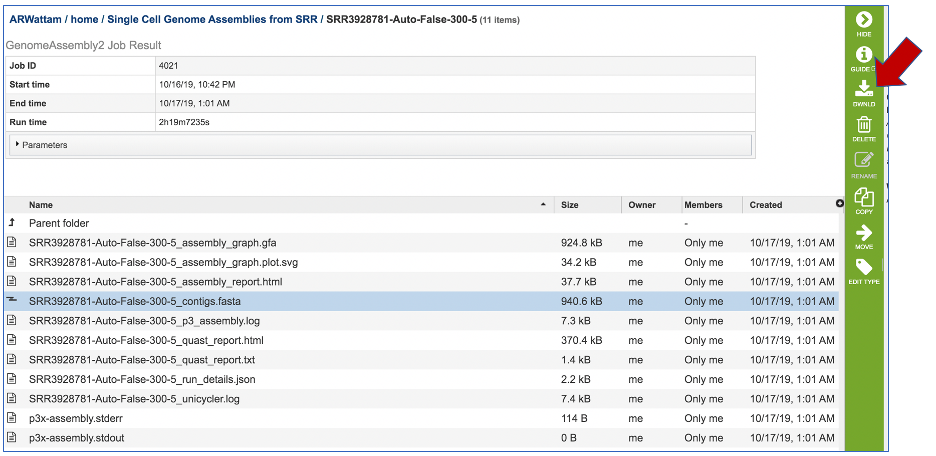Select p3x-assembly.stdout file
The image size is (936, 456).
(76, 438)
